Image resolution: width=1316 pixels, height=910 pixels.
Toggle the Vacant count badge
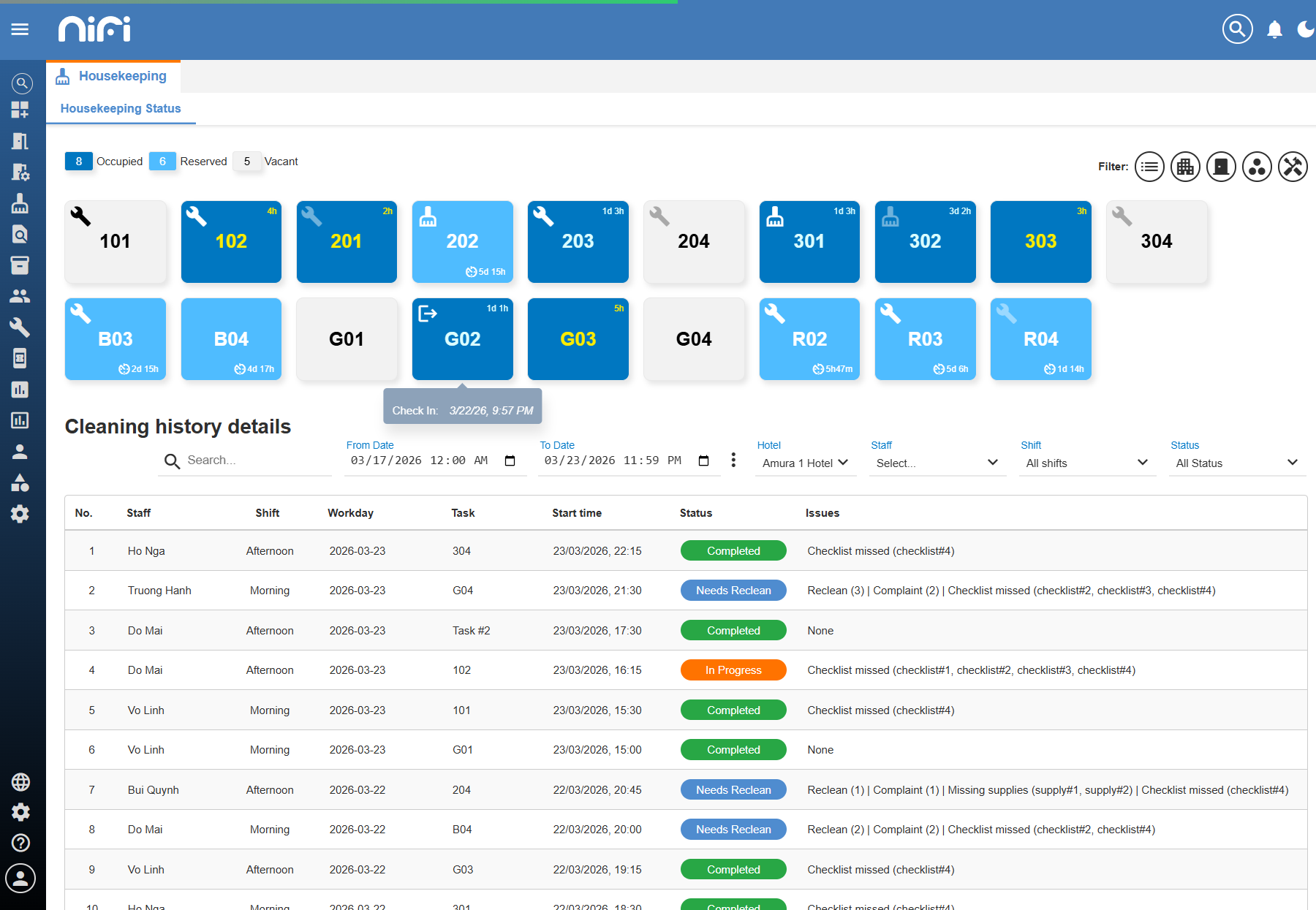click(247, 162)
